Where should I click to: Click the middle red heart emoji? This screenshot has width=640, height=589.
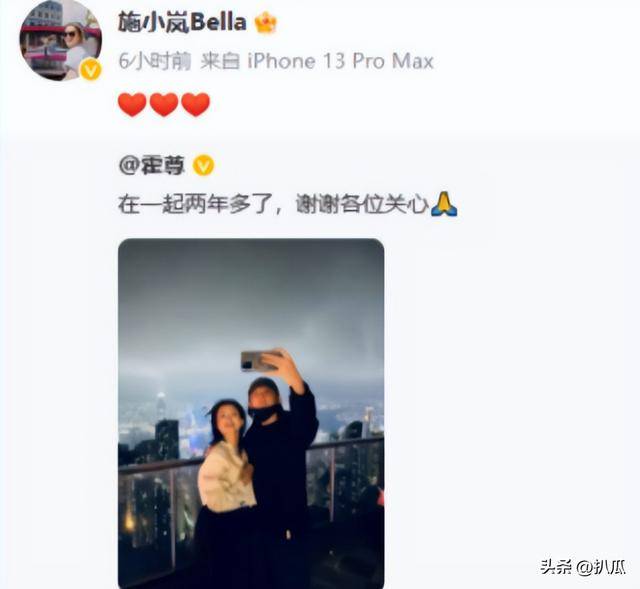(164, 104)
